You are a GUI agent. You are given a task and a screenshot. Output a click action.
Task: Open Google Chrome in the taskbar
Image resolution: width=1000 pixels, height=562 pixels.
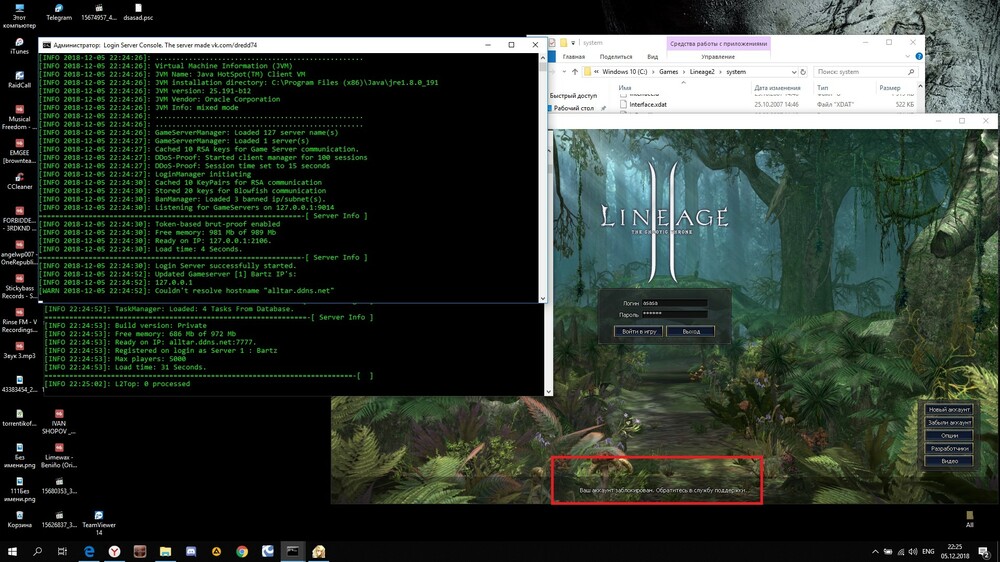coord(242,551)
